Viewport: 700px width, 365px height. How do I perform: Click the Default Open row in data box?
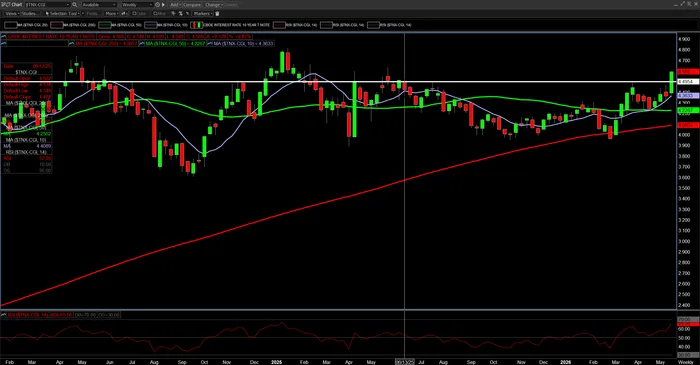click(27, 78)
